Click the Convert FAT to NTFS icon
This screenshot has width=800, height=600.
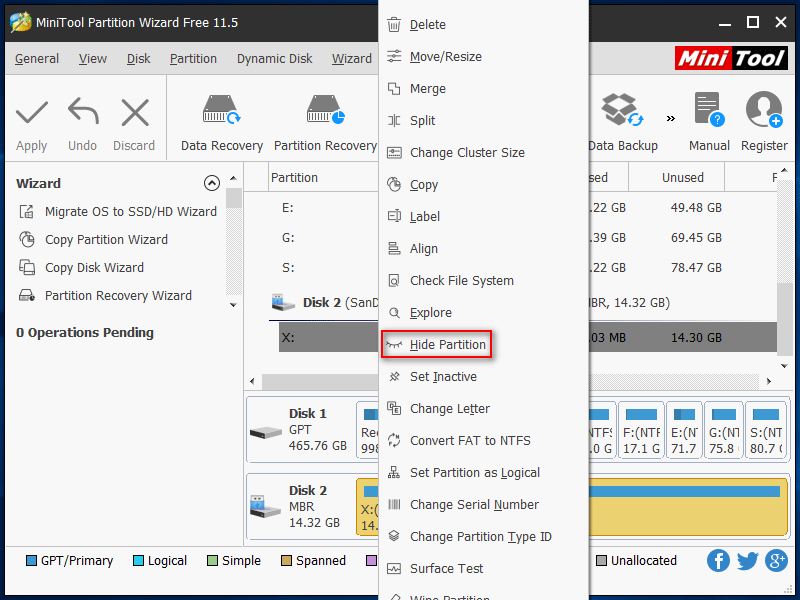394,440
